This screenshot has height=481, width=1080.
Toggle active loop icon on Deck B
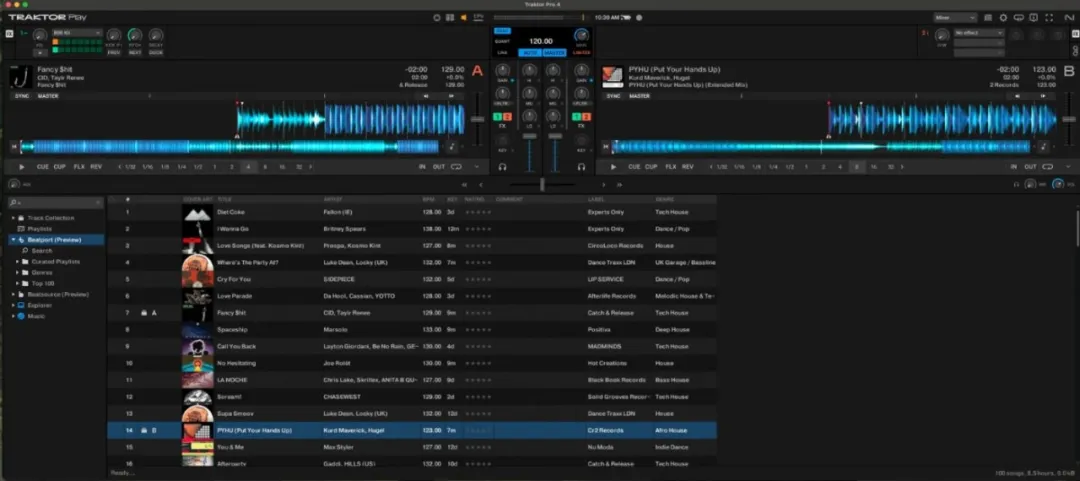coord(1048,167)
